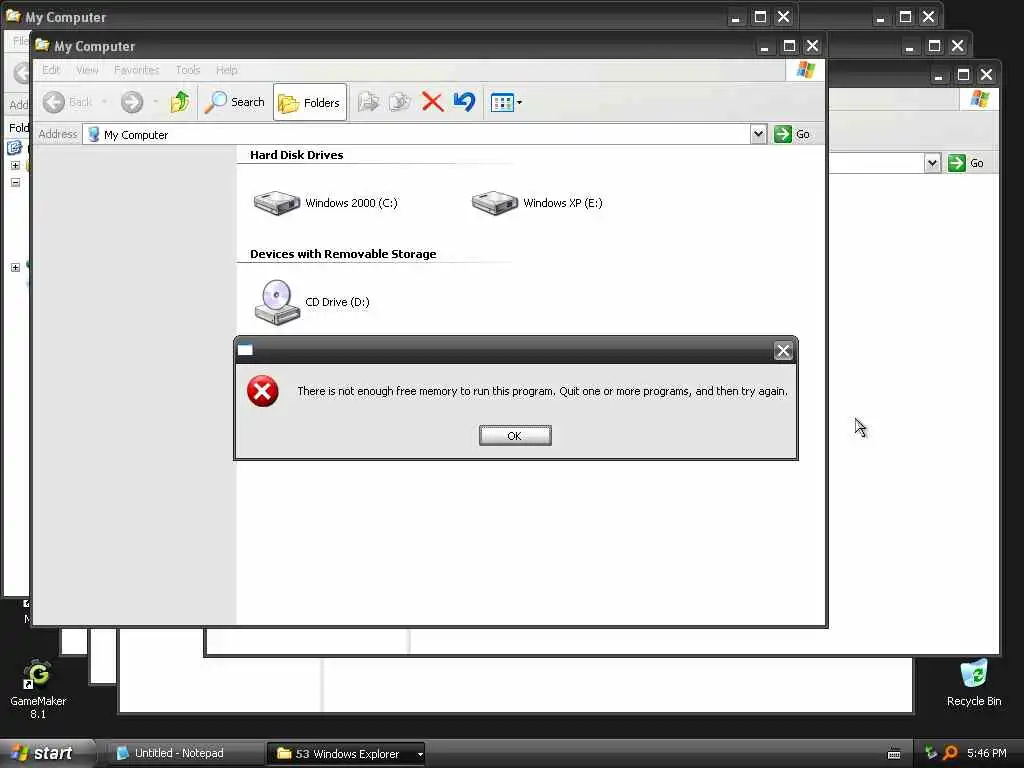This screenshot has height=768, width=1024.
Task: Click the Hard Disk Drives group header
Action: pos(296,155)
